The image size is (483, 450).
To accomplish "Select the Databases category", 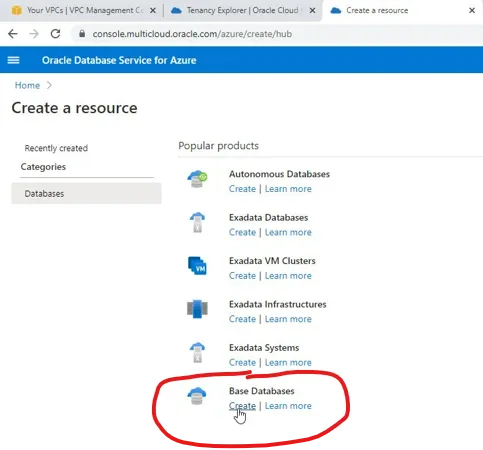I will (x=86, y=193).
